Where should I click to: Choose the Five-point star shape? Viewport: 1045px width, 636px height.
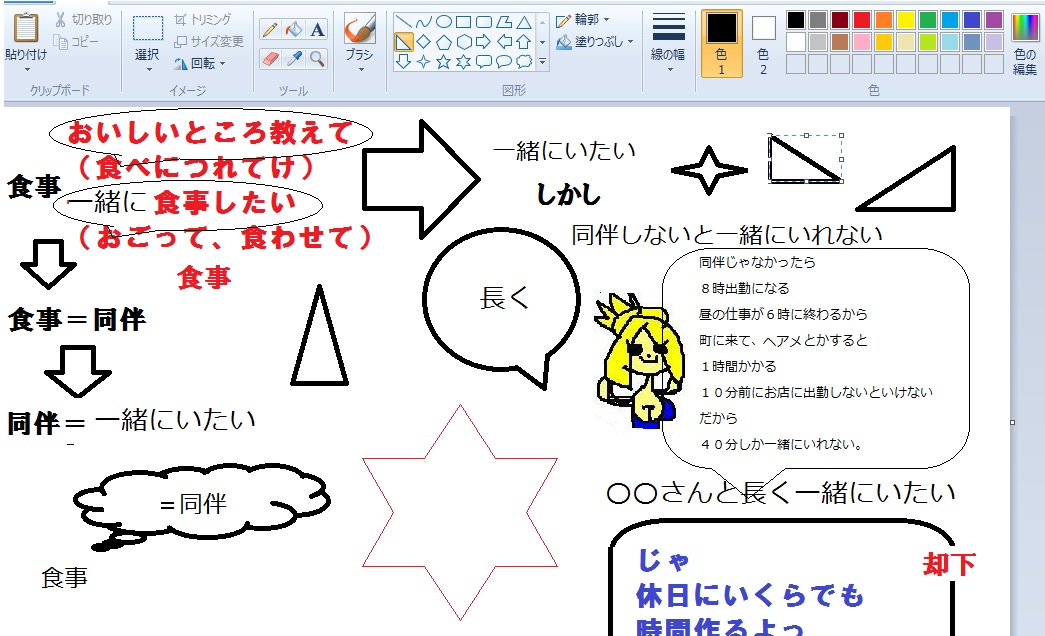coord(444,62)
